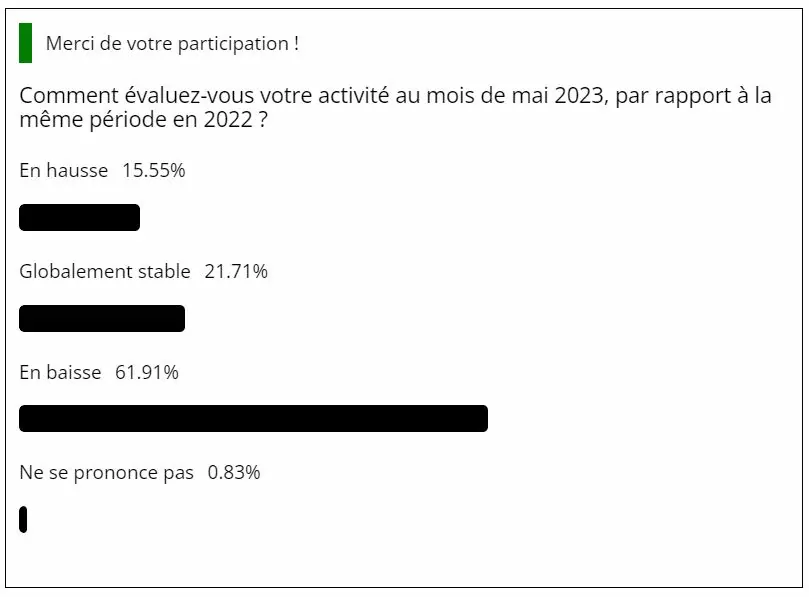
Task: Click the 'En baisse' label
Action: click(60, 372)
